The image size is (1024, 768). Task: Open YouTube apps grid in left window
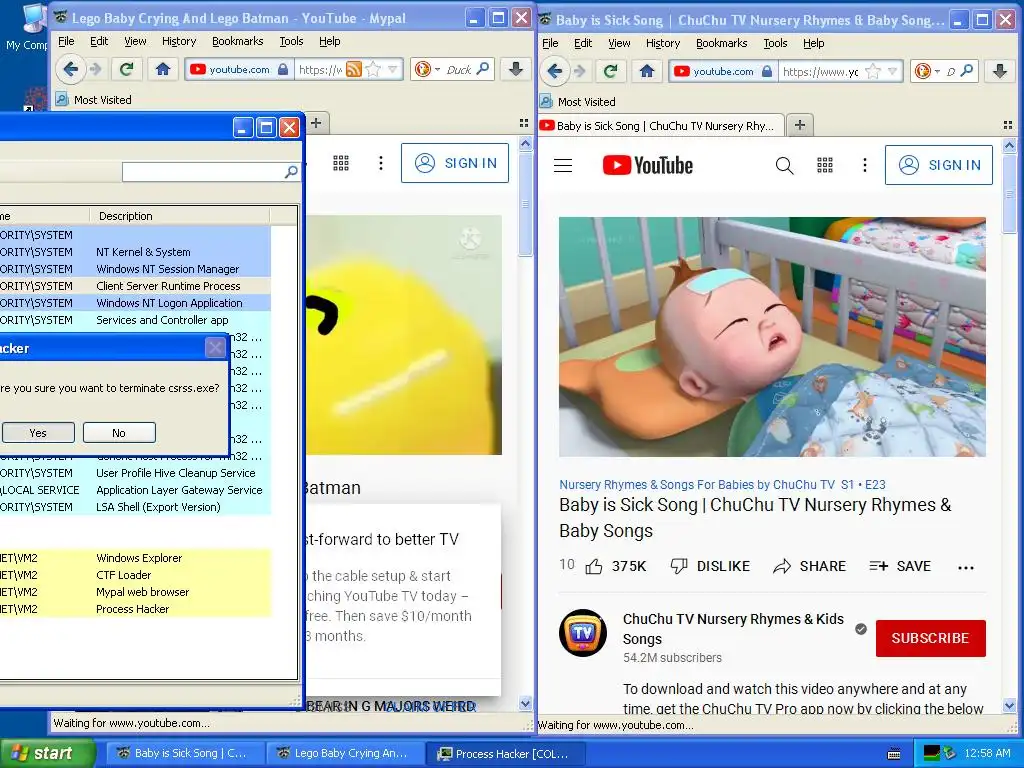click(x=341, y=163)
